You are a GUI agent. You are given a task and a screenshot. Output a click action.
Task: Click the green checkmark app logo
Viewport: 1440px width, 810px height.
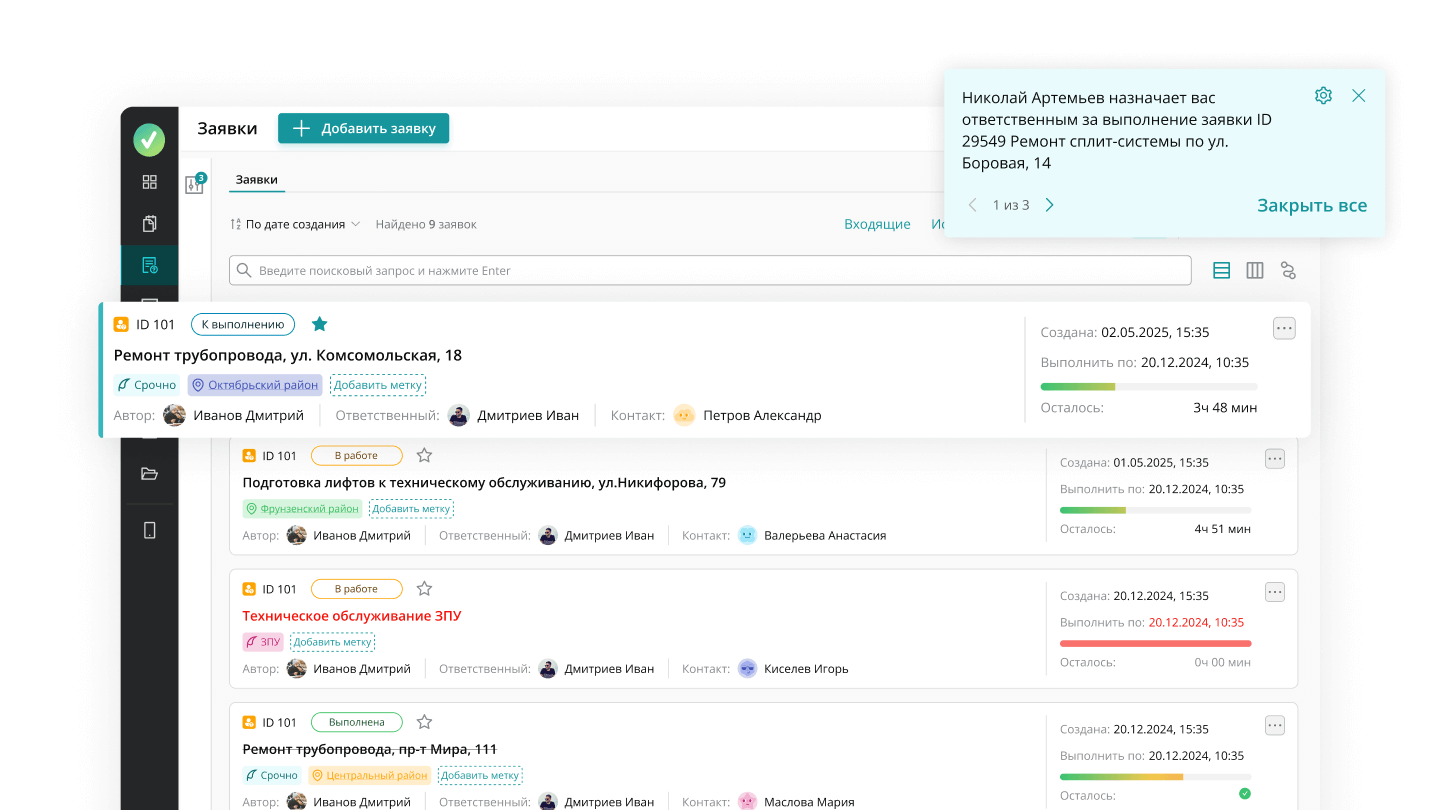click(149, 139)
